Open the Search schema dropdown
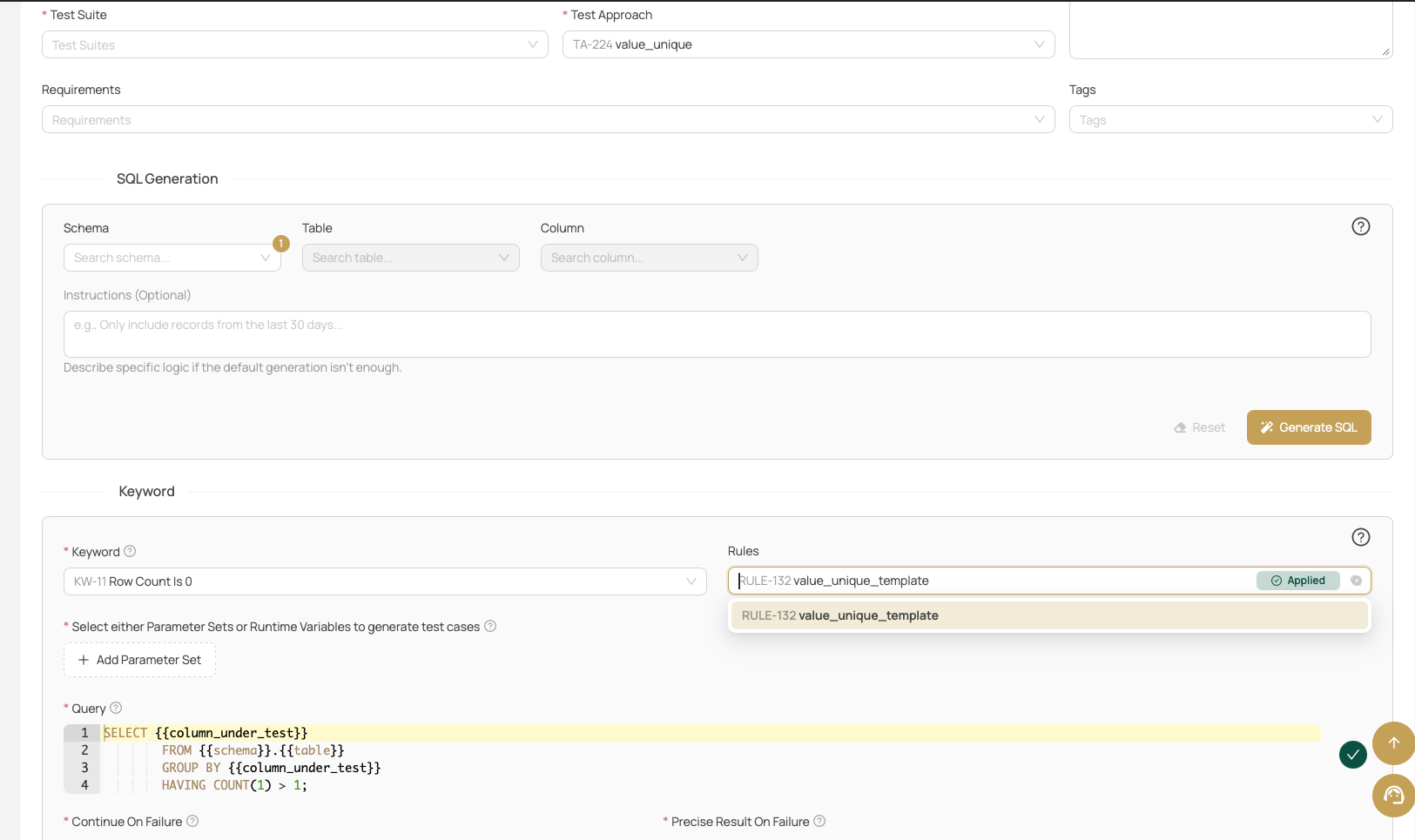Image resolution: width=1415 pixels, height=840 pixels. point(172,258)
